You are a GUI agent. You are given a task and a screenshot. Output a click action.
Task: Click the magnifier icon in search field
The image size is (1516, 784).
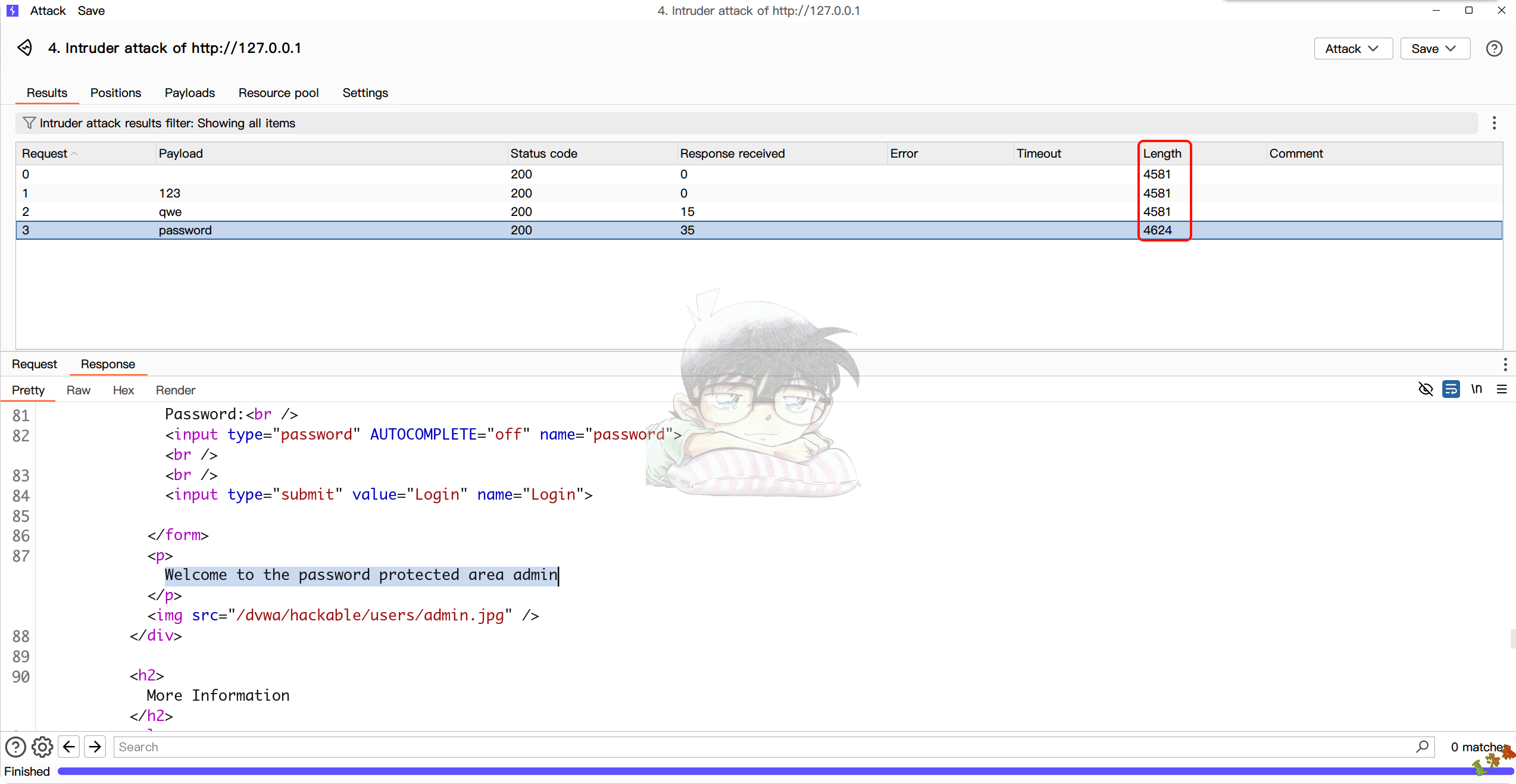point(1422,747)
